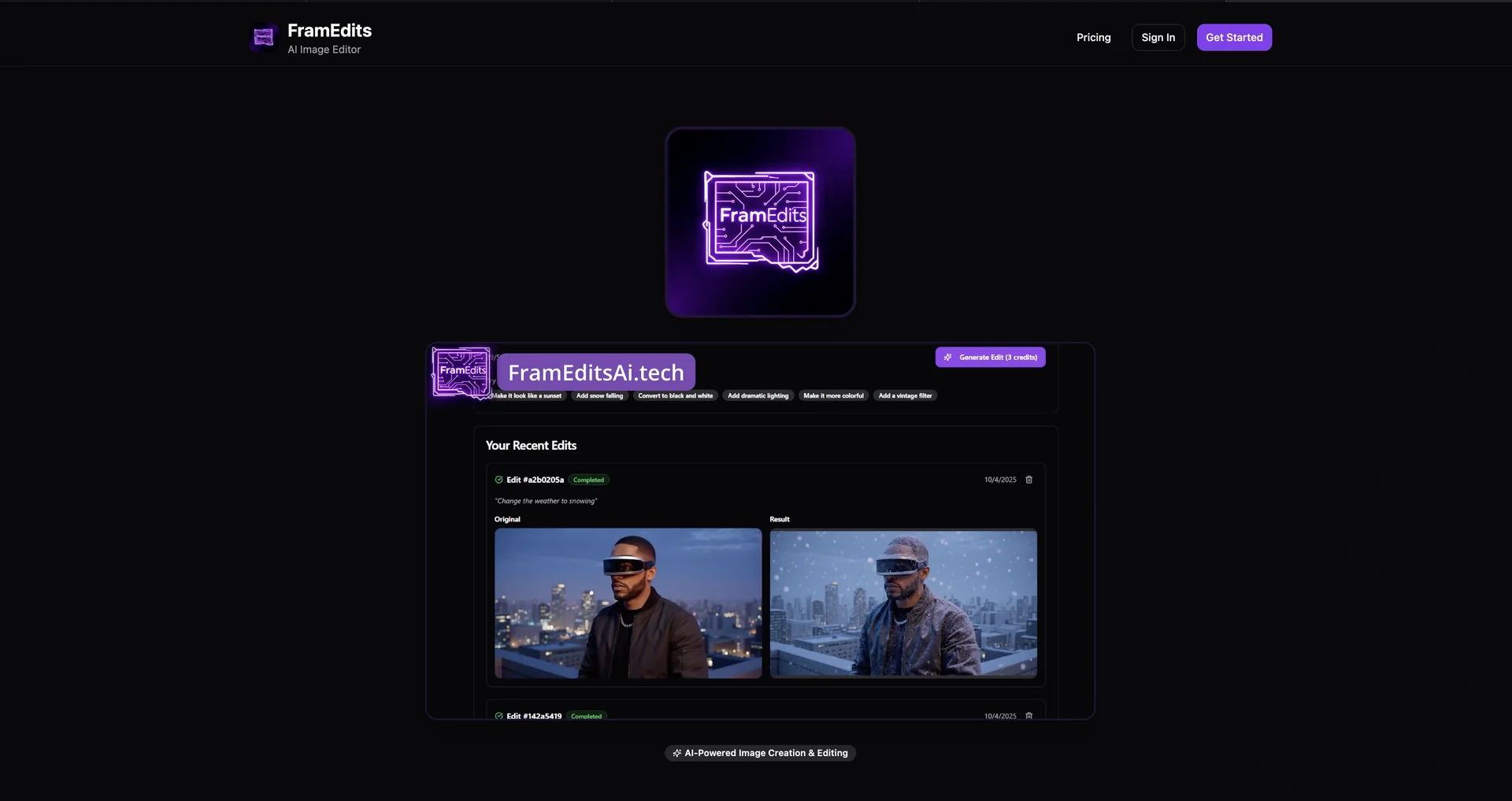This screenshot has width=1512, height=801.
Task: Click the snowy Result image thumbnail
Action: [x=903, y=603]
